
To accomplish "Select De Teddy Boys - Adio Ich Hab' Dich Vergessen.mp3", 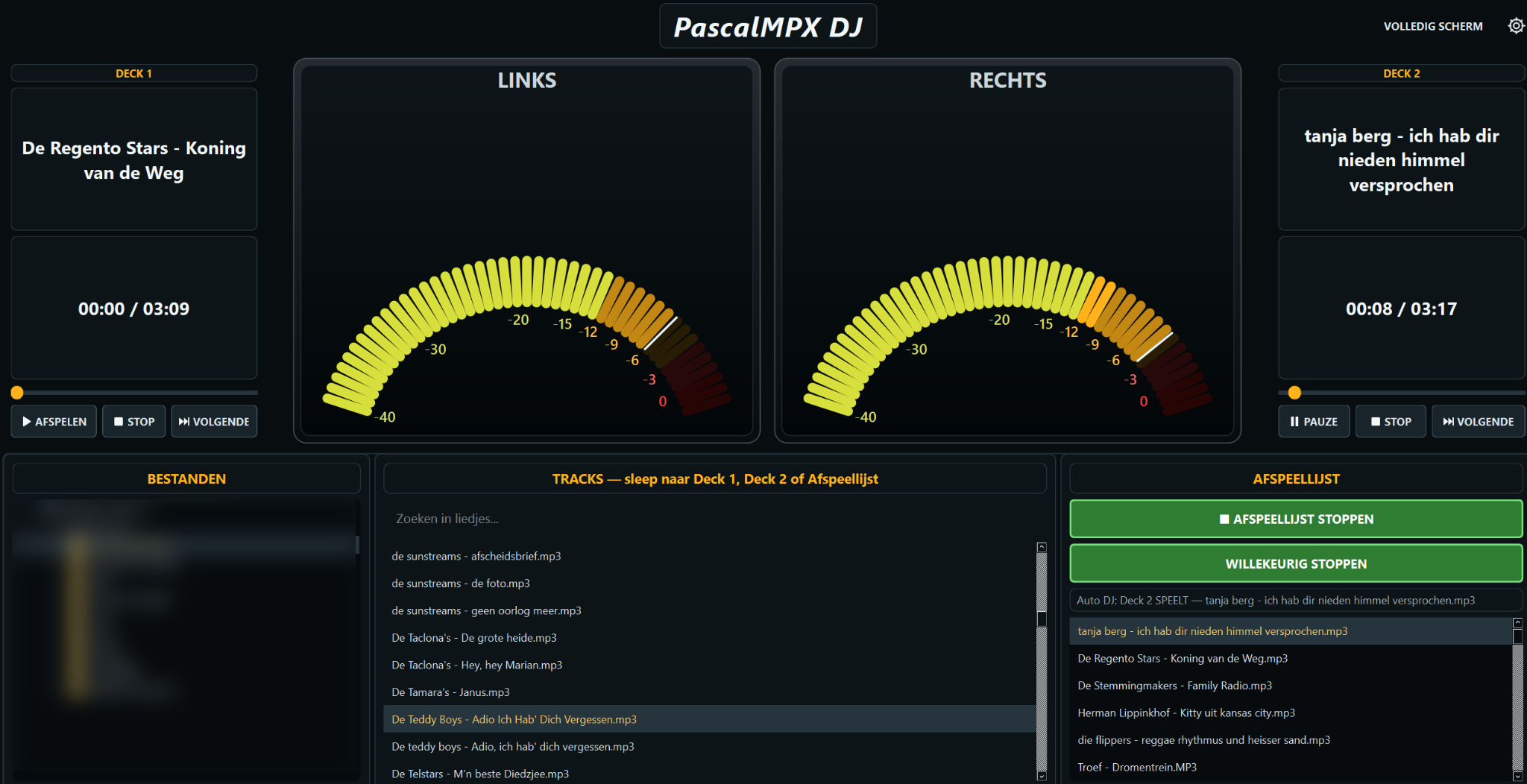I will pyautogui.click(x=709, y=720).
